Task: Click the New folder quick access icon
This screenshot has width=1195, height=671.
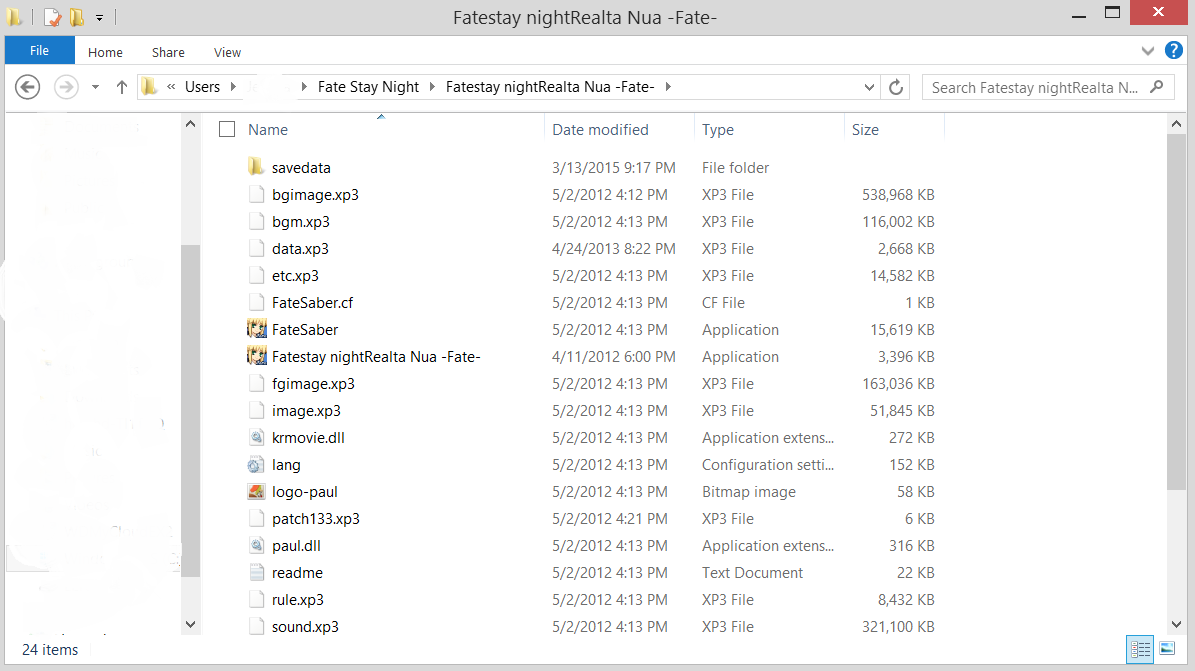Action: click(76, 17)
